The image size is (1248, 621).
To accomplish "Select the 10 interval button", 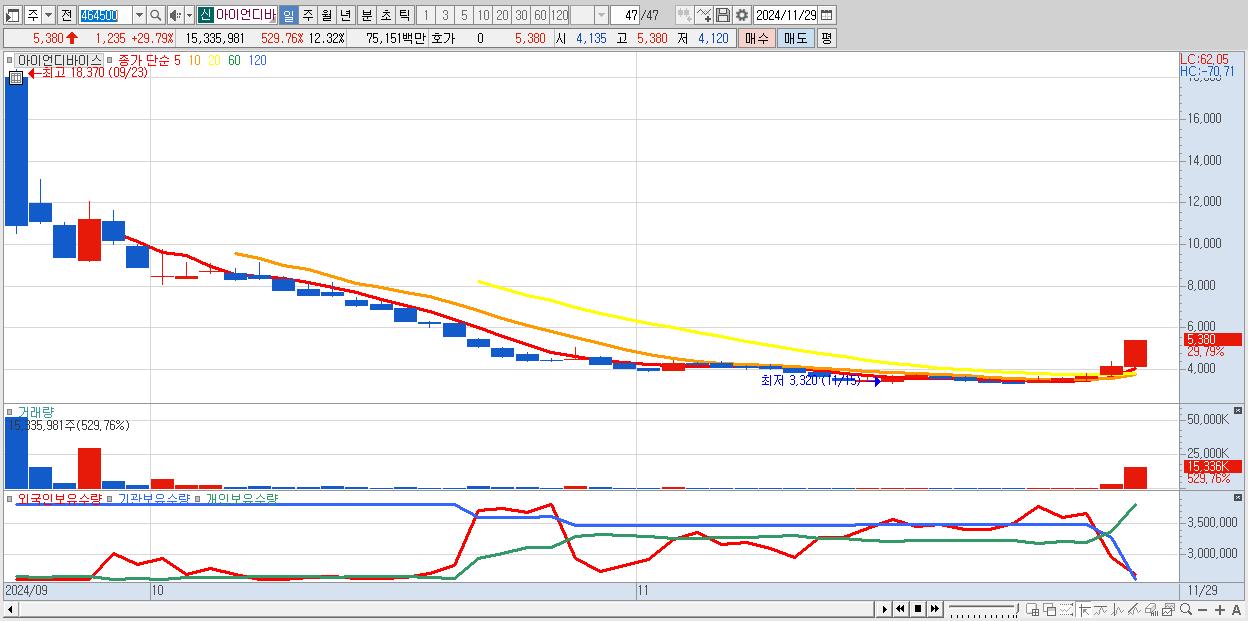I will pos(482,15).
